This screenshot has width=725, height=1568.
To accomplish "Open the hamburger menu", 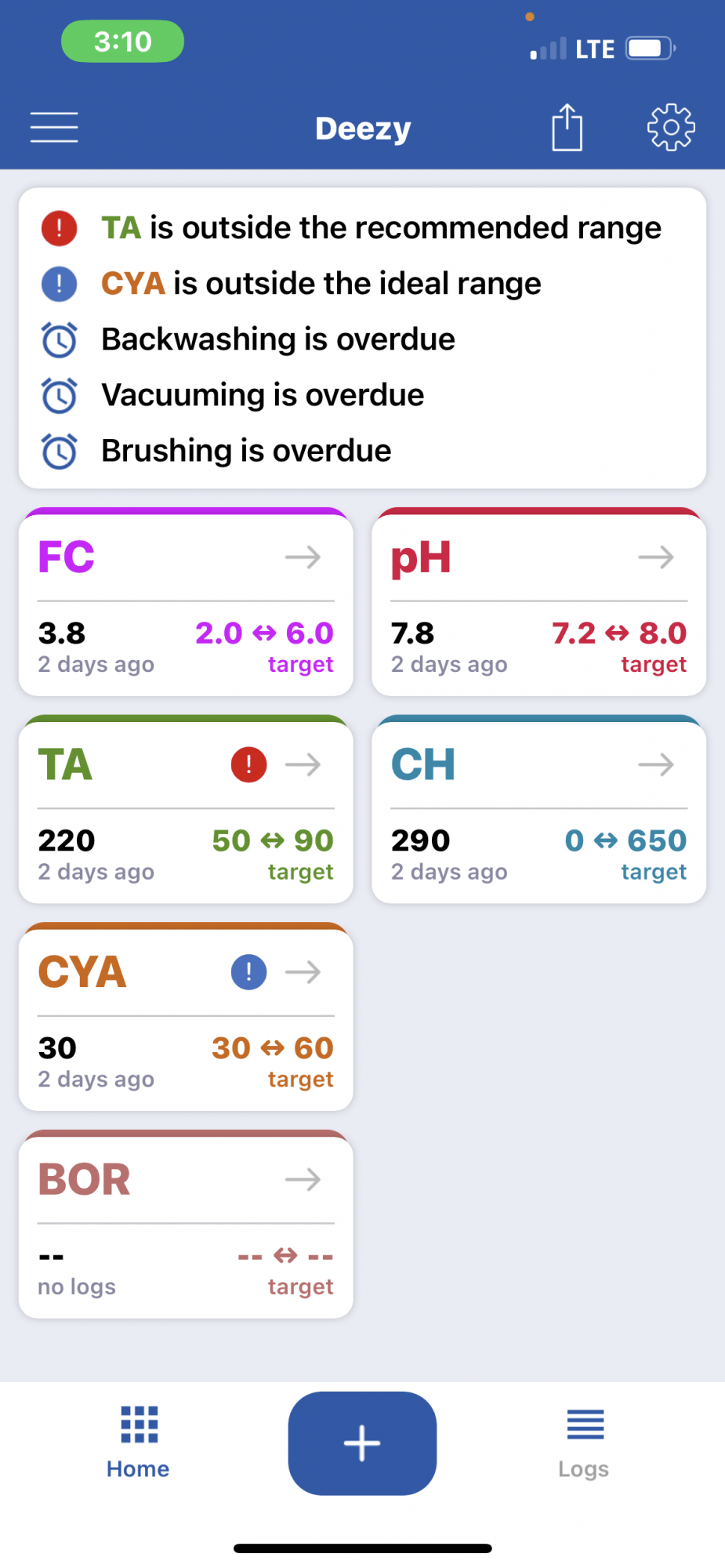I will pos(54,127).
